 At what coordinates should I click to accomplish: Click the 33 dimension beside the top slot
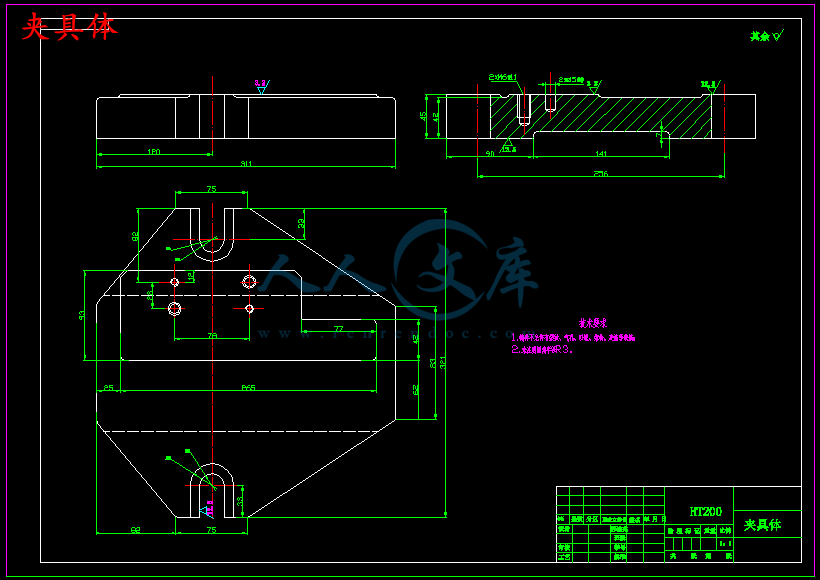(301, 223)
